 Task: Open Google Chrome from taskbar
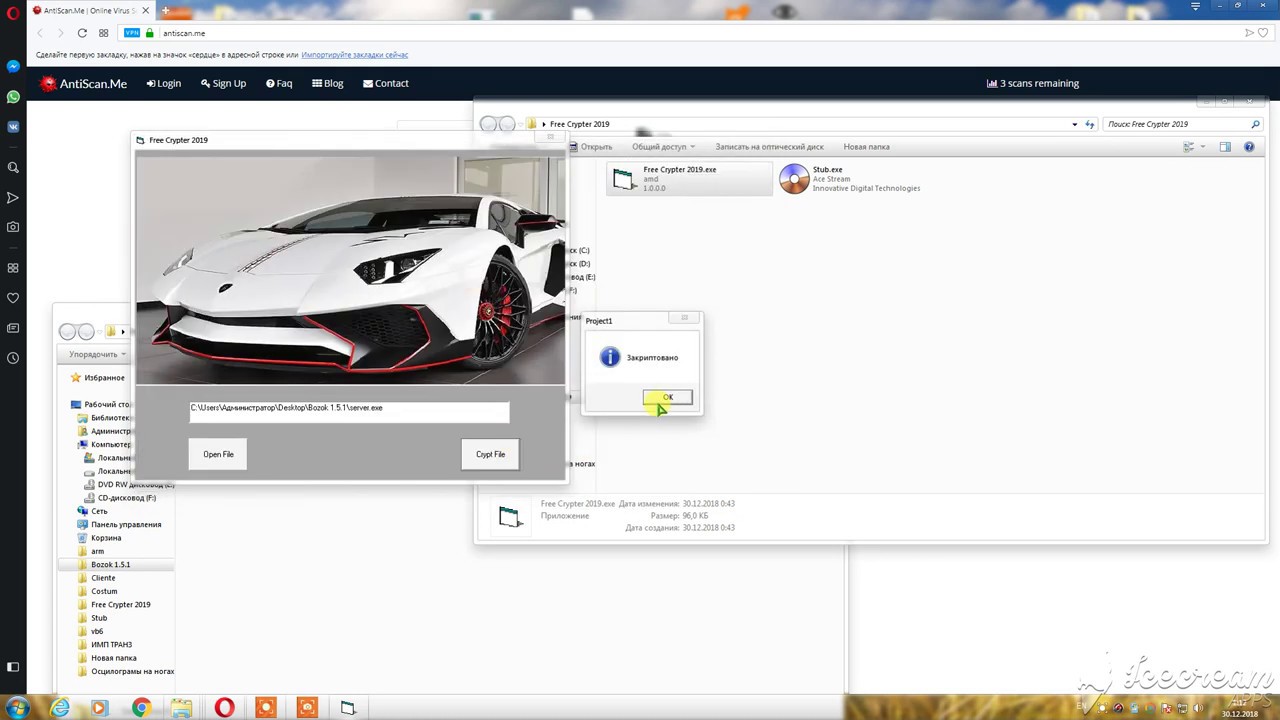(x=141, y=708)
